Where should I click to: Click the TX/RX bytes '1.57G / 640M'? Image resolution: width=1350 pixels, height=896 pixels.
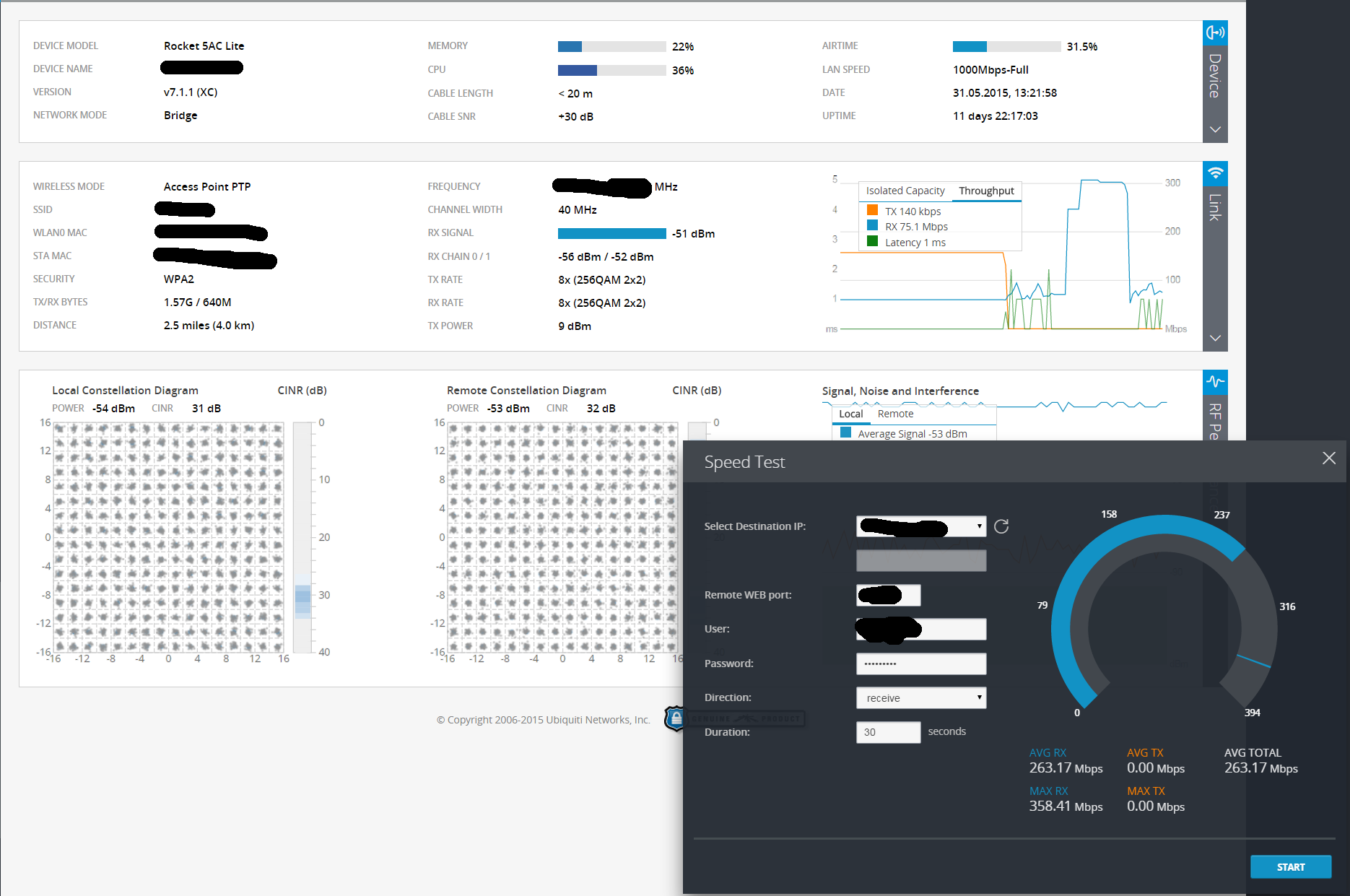pyautogui.click(x=197, y=302)
